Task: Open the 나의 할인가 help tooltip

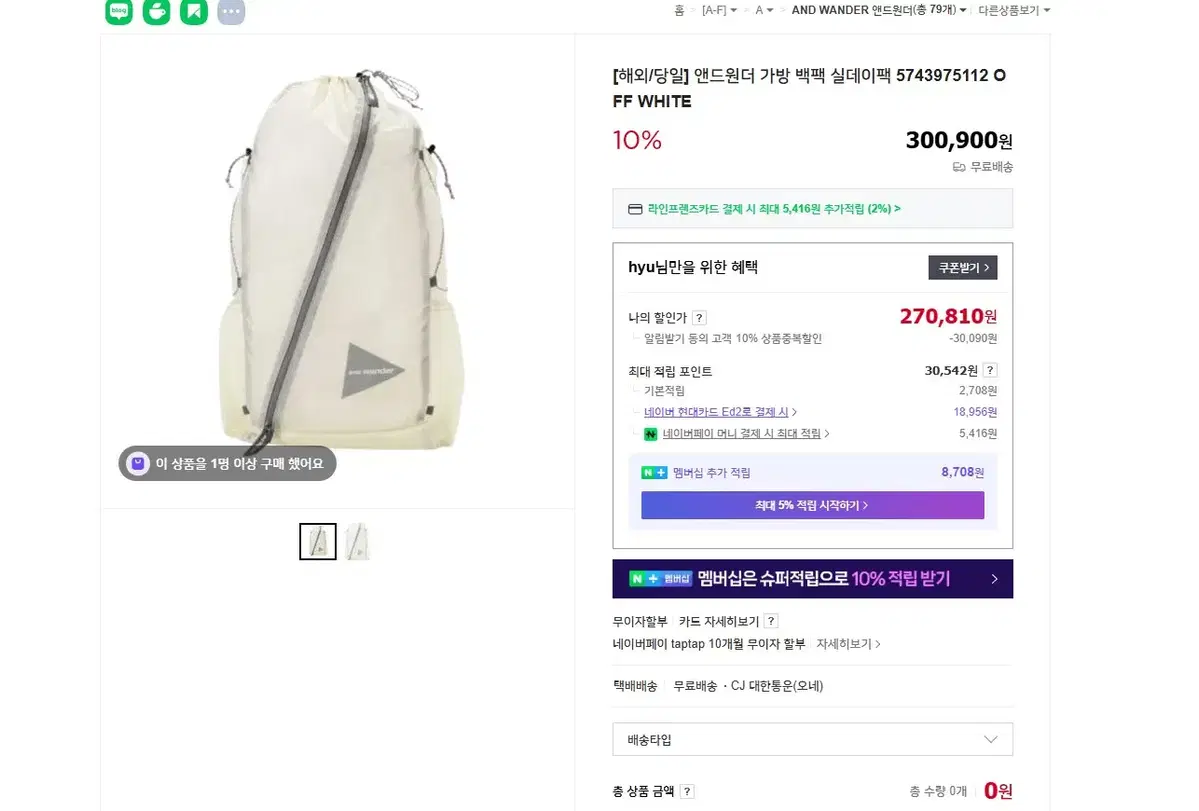Action: [699, 316]
